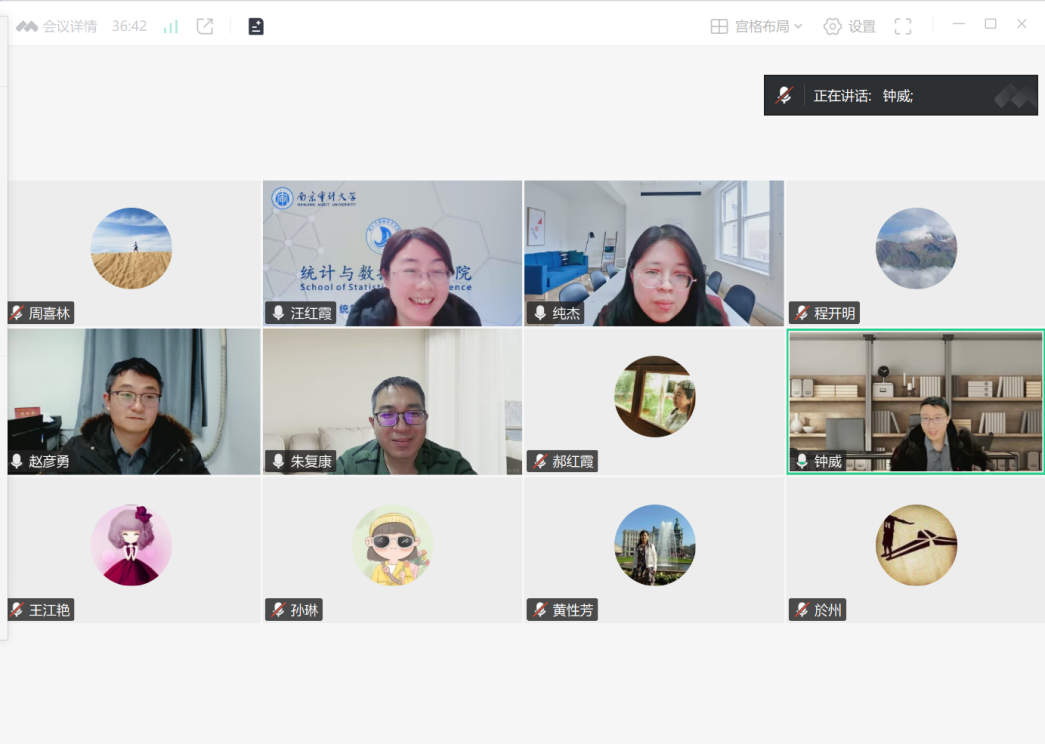
Task: Click the 36:42 meeting duration timer
Action: tap(129, 27)
